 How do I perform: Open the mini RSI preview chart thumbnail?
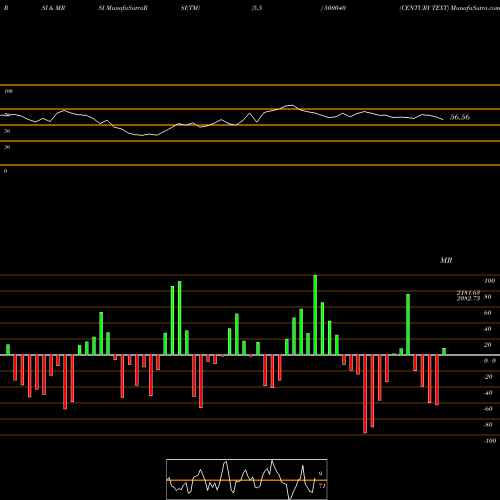[x=247, y=479]
